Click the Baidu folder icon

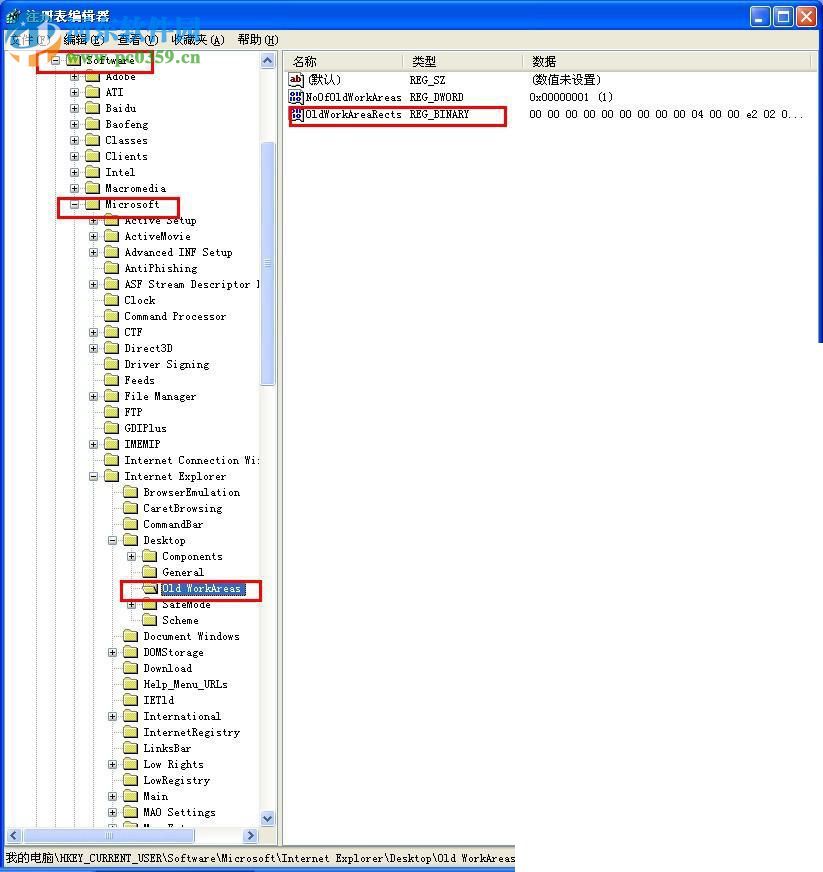pos(93,108)
